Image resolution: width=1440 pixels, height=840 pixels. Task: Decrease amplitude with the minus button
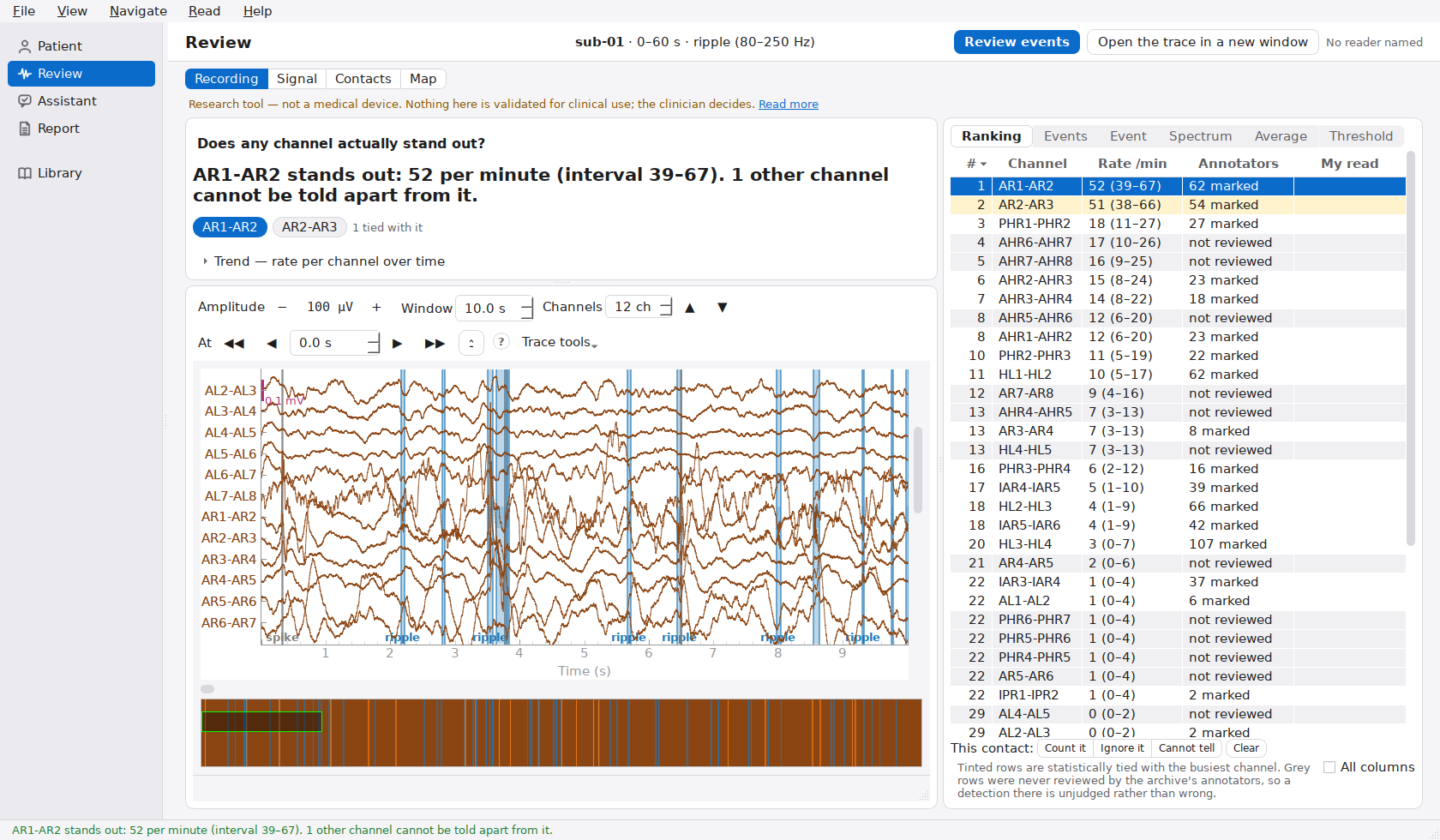[282, 307]
